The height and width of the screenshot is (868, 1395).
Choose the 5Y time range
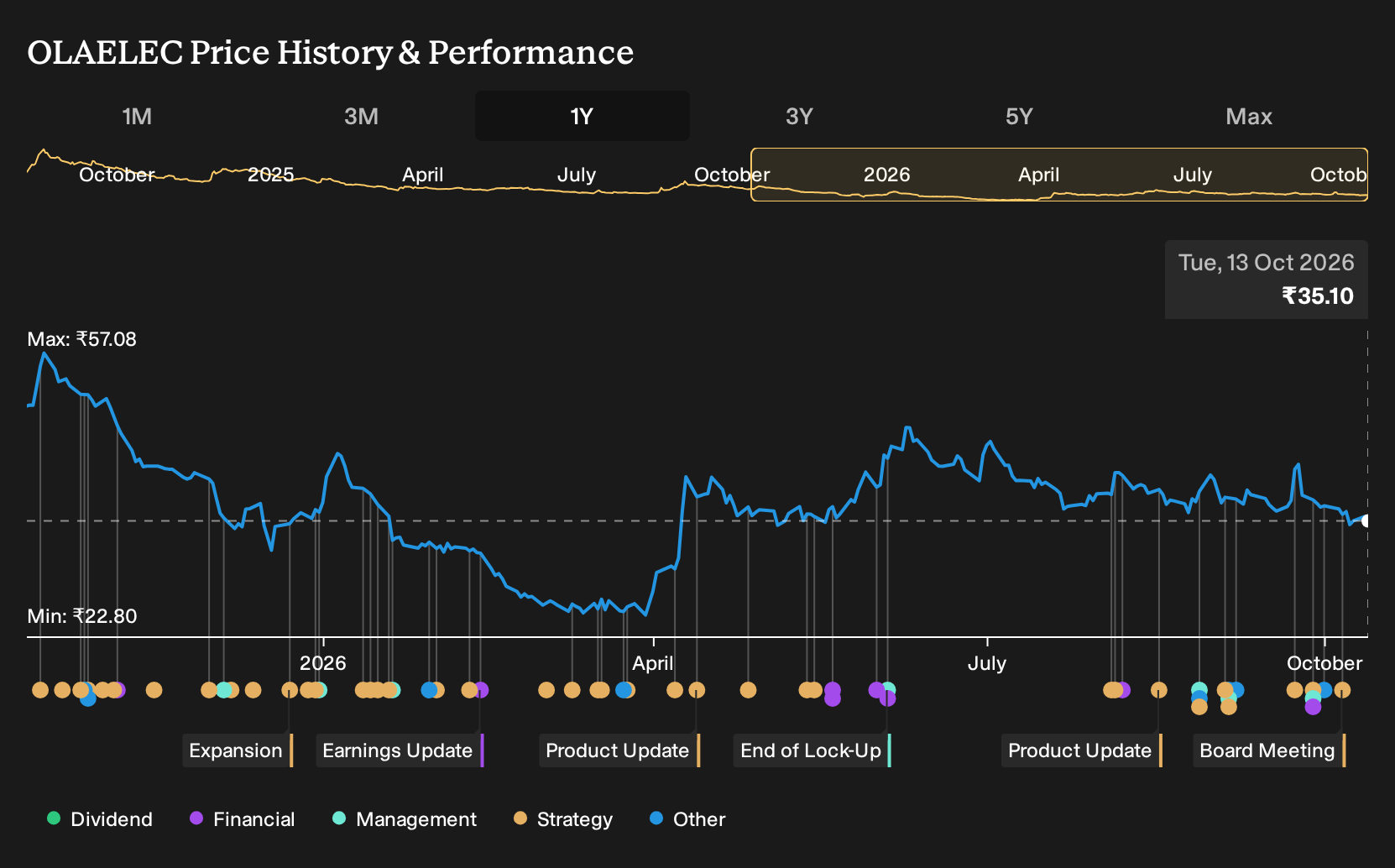1019,116
